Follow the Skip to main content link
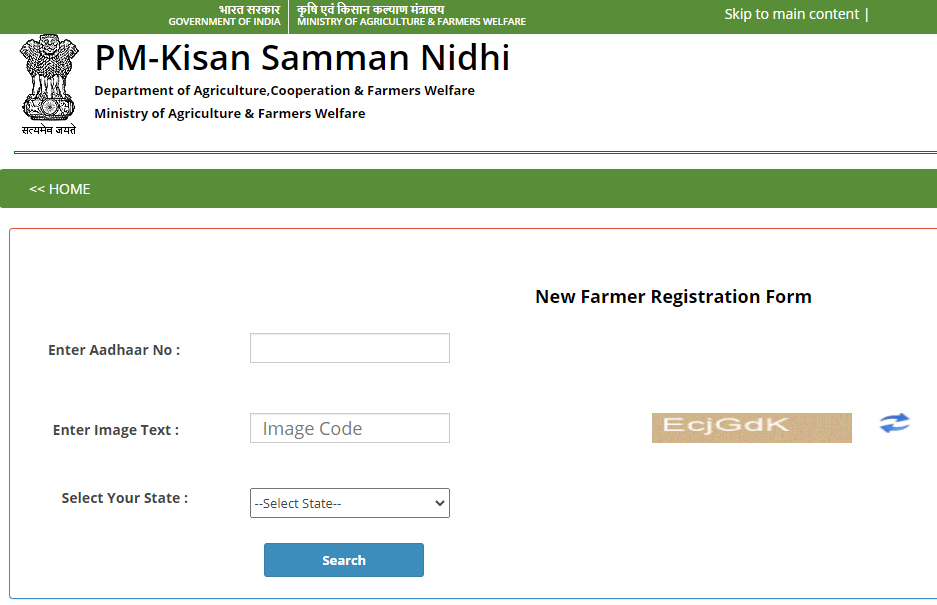937x605 pixels. coord(792,14)
